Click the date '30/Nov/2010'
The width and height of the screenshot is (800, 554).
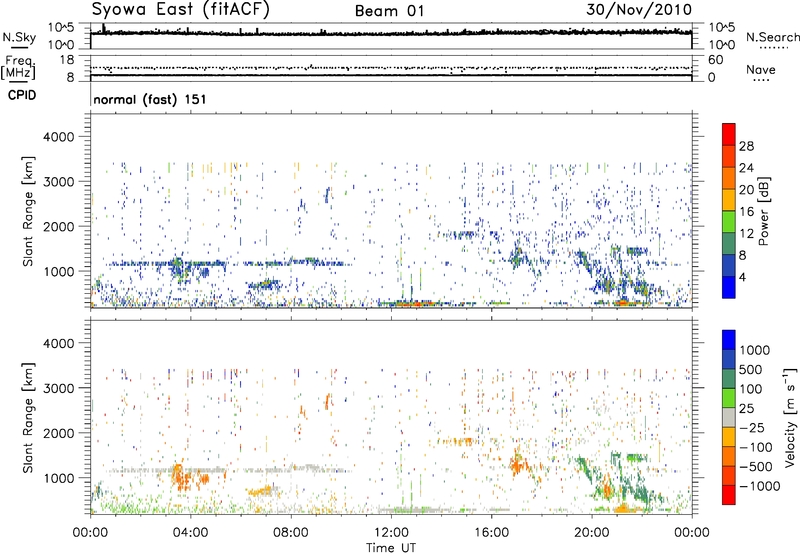(x=639, y=9)
